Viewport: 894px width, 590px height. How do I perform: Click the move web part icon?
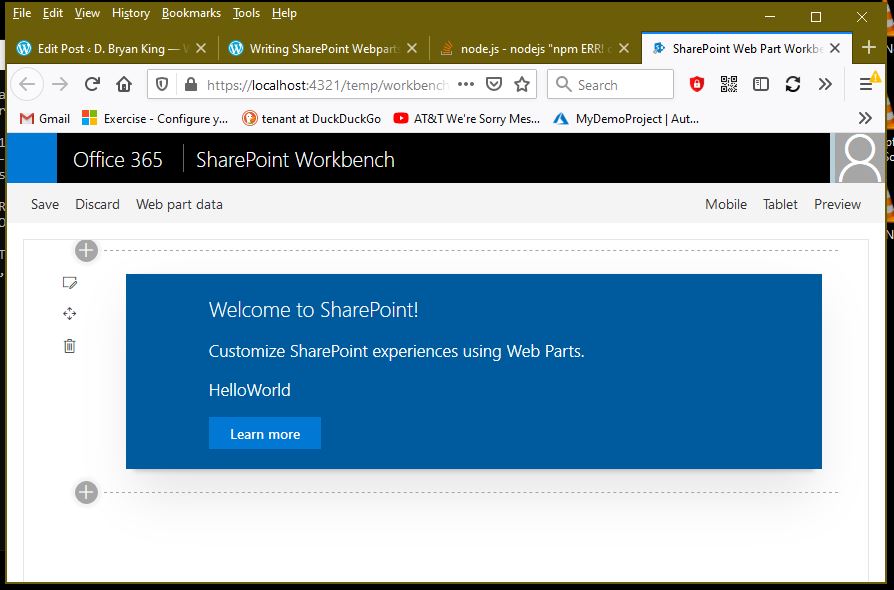pos(69,314)
